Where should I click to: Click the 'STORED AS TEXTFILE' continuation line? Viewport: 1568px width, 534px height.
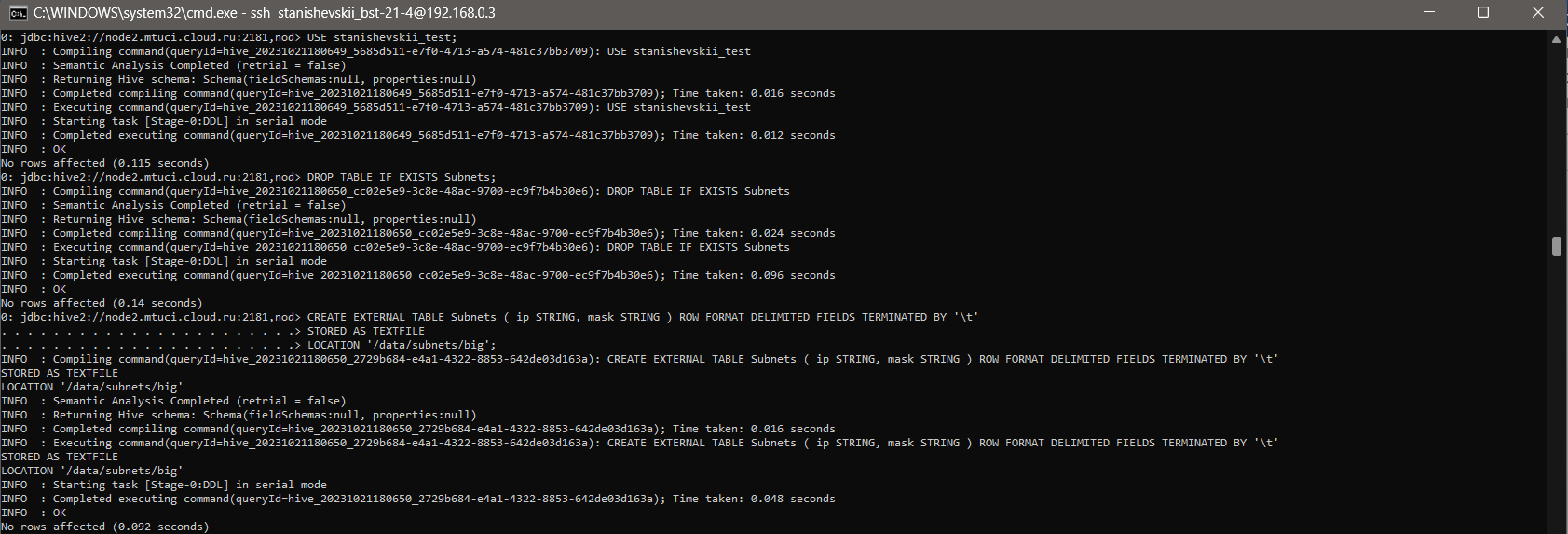212,331
